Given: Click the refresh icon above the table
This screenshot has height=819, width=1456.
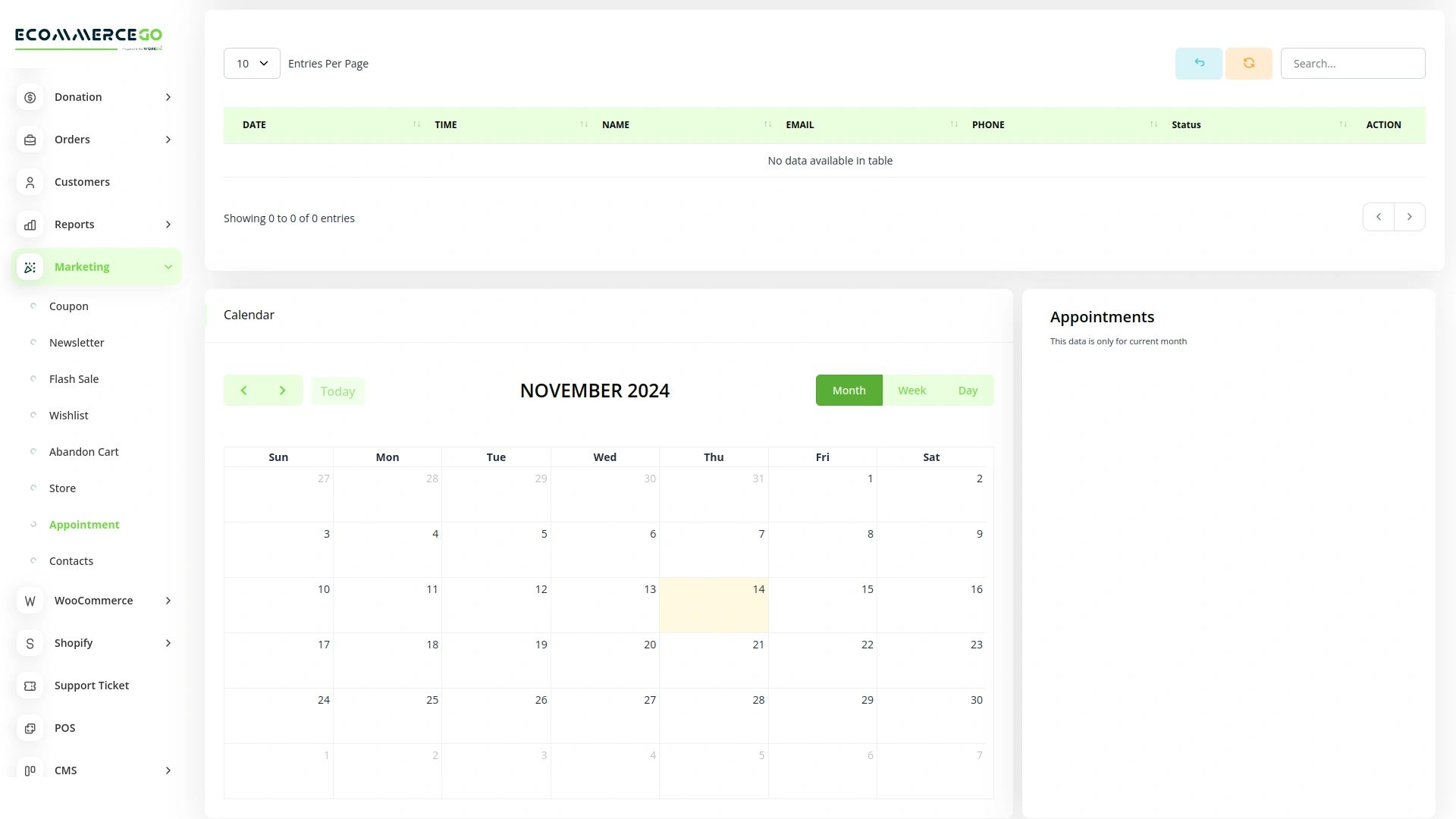Looking at the screenshot, I should pos(1248,63).
